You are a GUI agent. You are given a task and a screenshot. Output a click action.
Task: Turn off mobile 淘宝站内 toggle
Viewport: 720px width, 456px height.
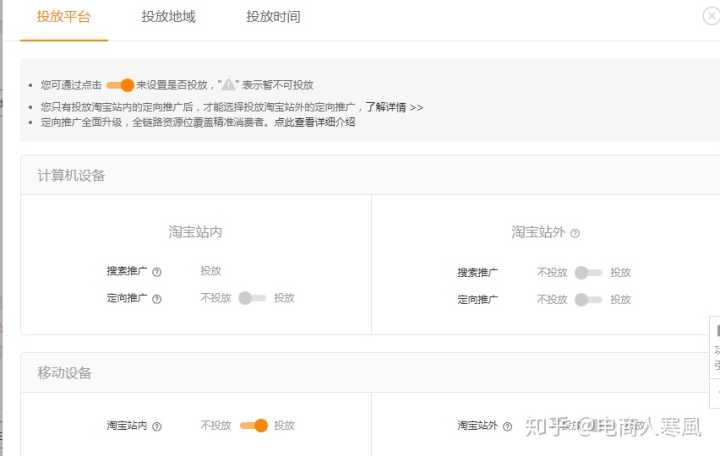pos(253,425)
